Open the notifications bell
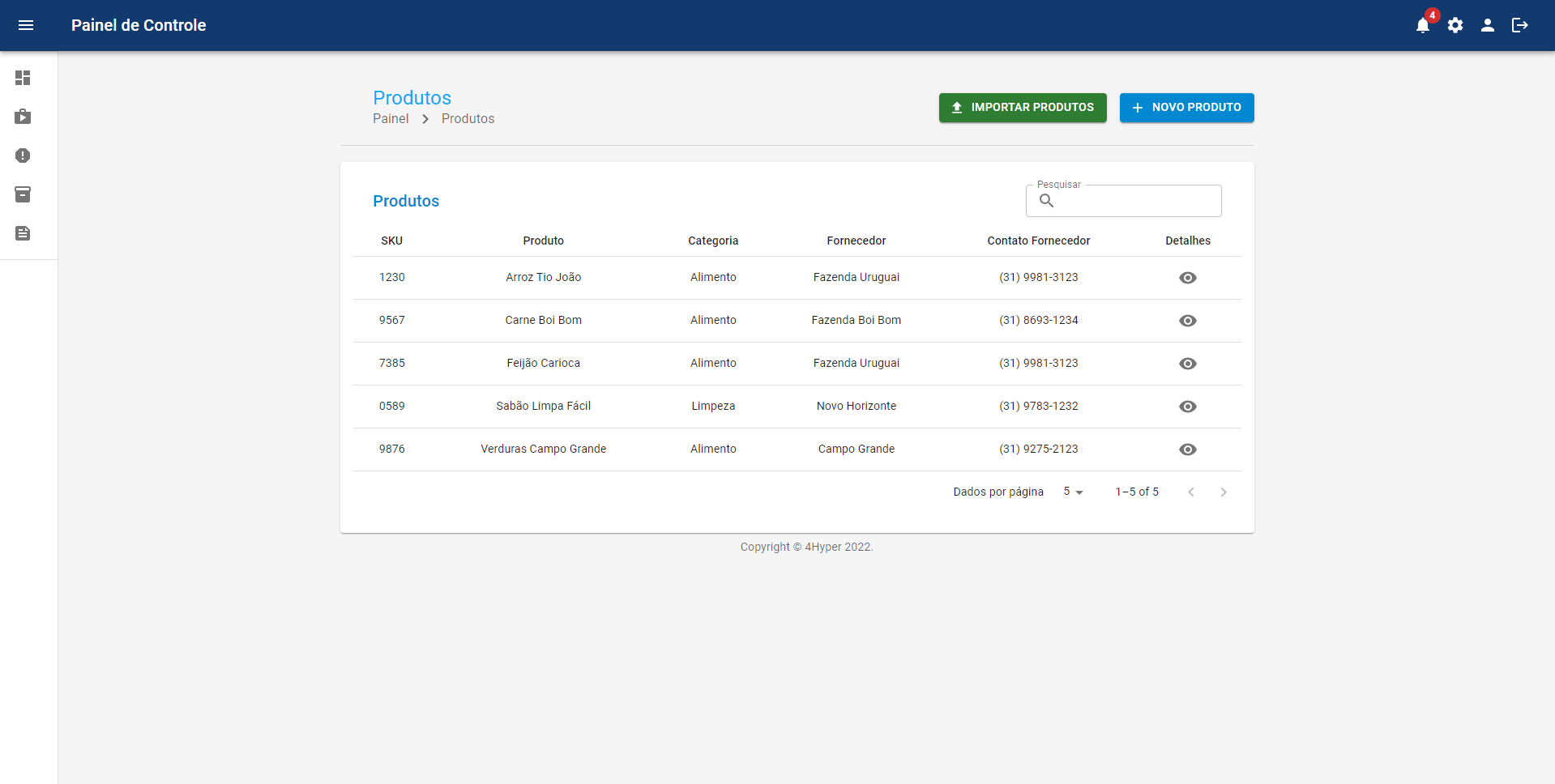Screen dimensions: 1555x784 1422,26
